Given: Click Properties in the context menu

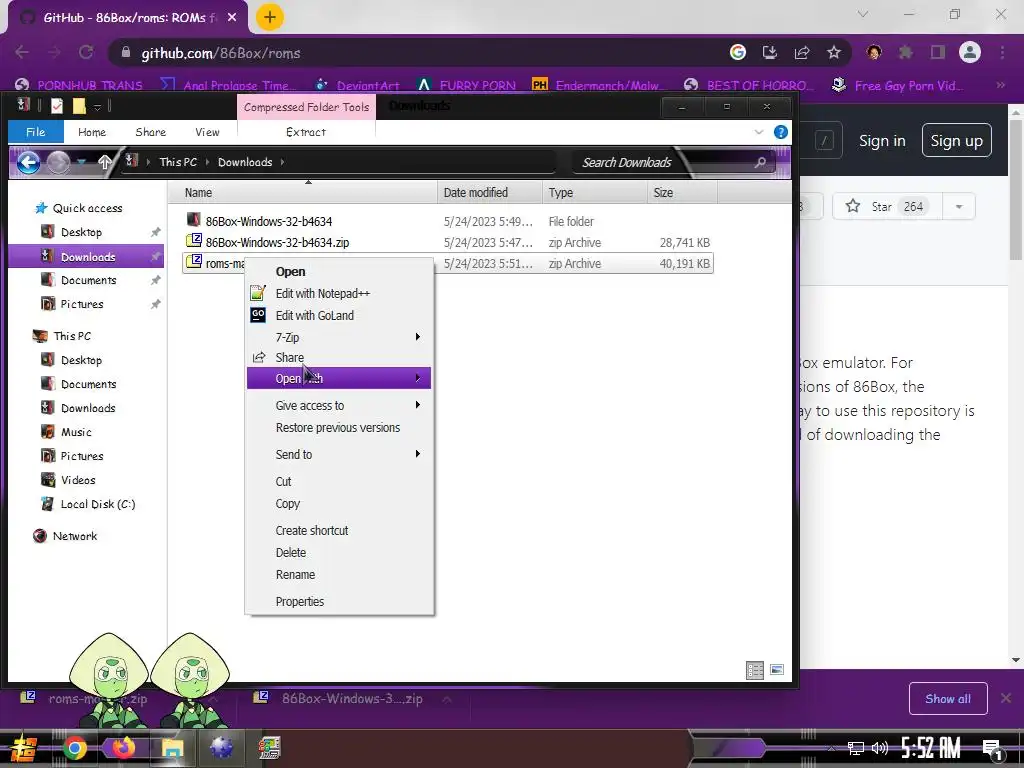Looking at the screenshot, I should (x=338, y=601).
